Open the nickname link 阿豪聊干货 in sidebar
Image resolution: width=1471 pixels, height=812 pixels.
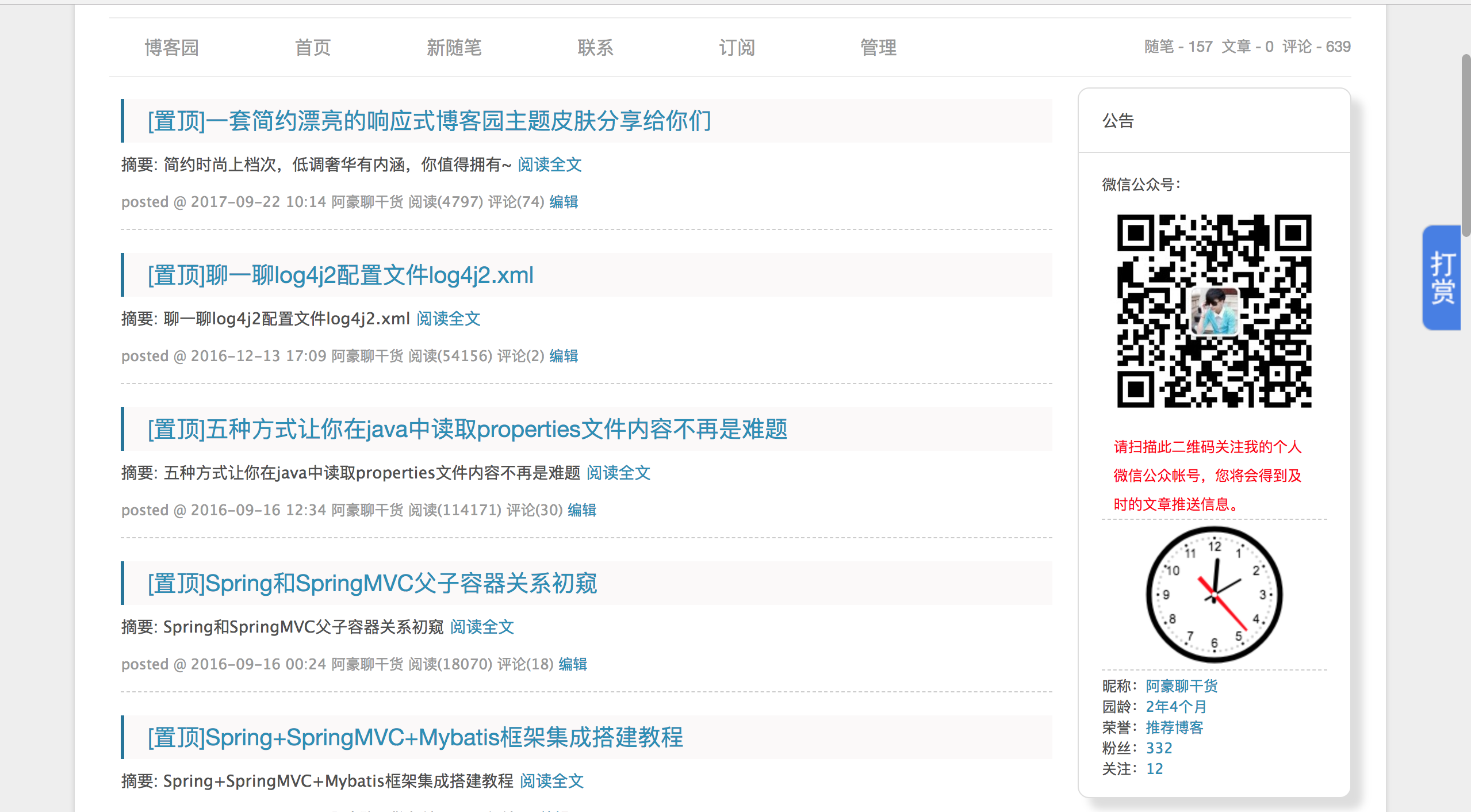point(1182,686)
